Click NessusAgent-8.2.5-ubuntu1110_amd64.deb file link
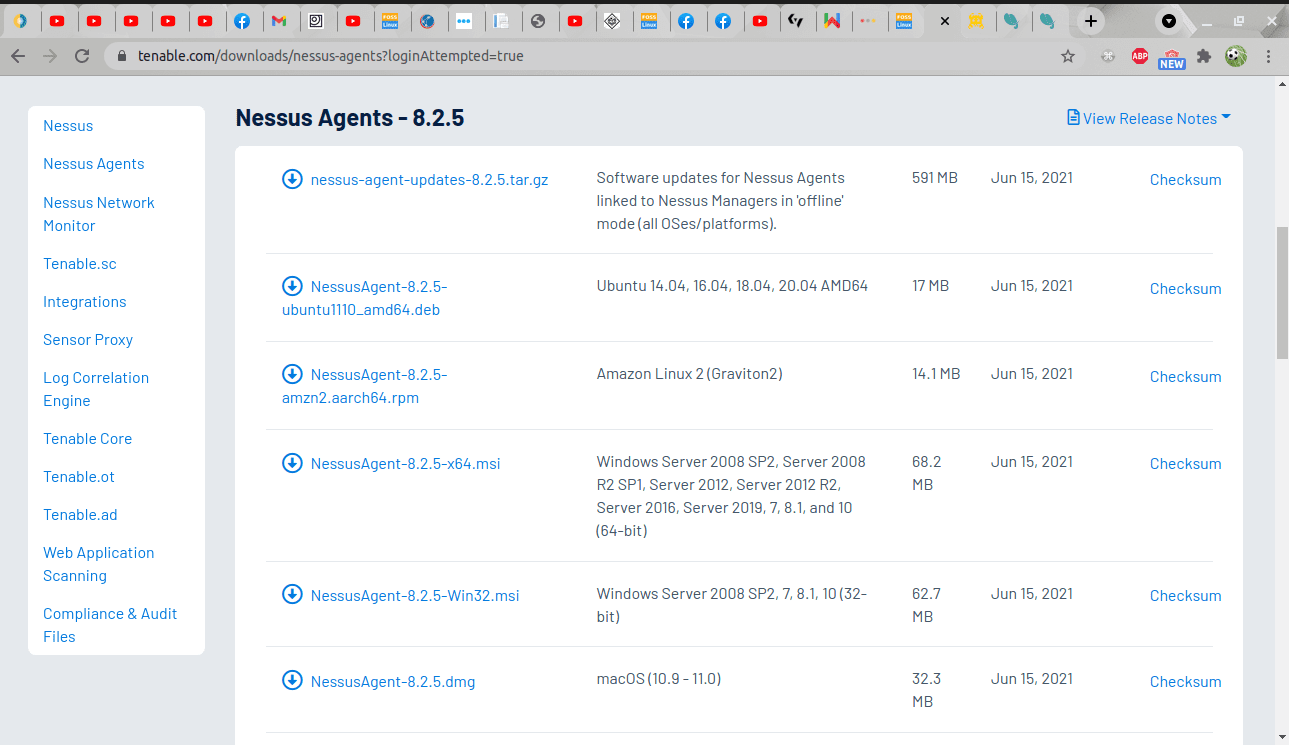 click(365, 298)
